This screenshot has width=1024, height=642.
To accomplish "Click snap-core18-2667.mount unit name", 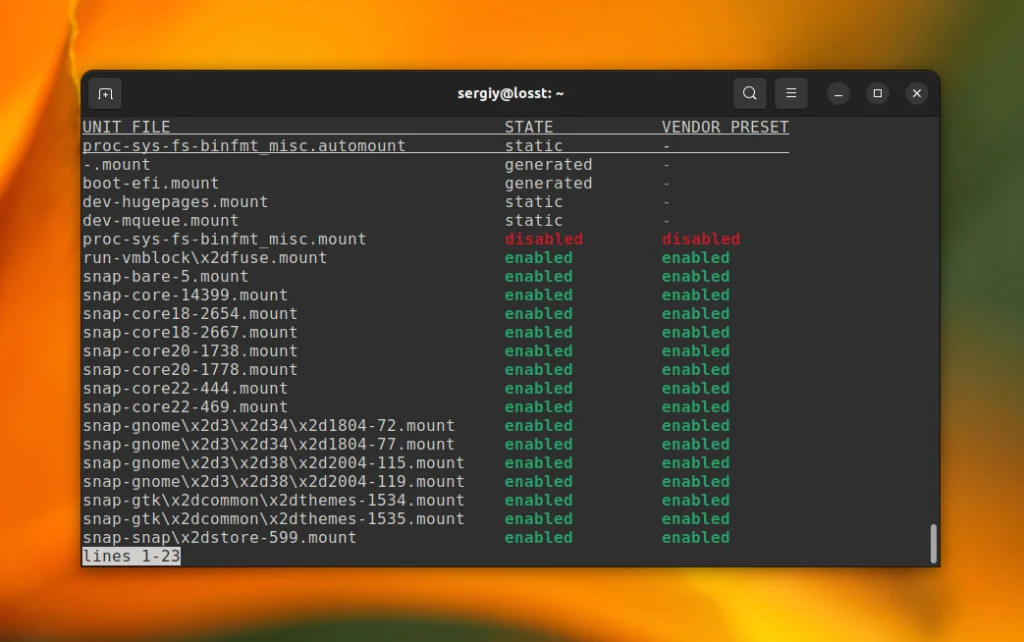I will coord(190,332).
